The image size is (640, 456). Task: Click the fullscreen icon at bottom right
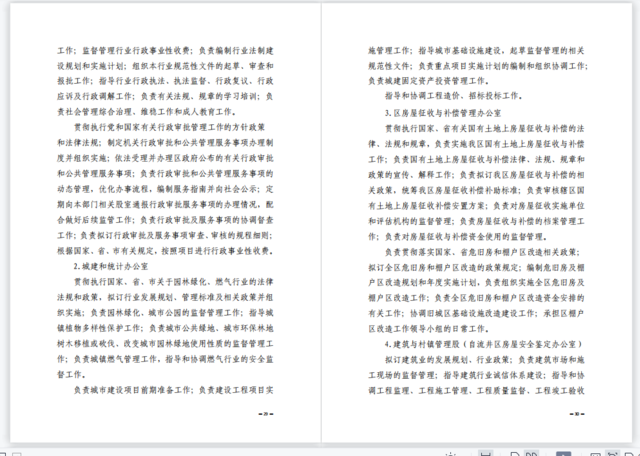pos(628,452)
